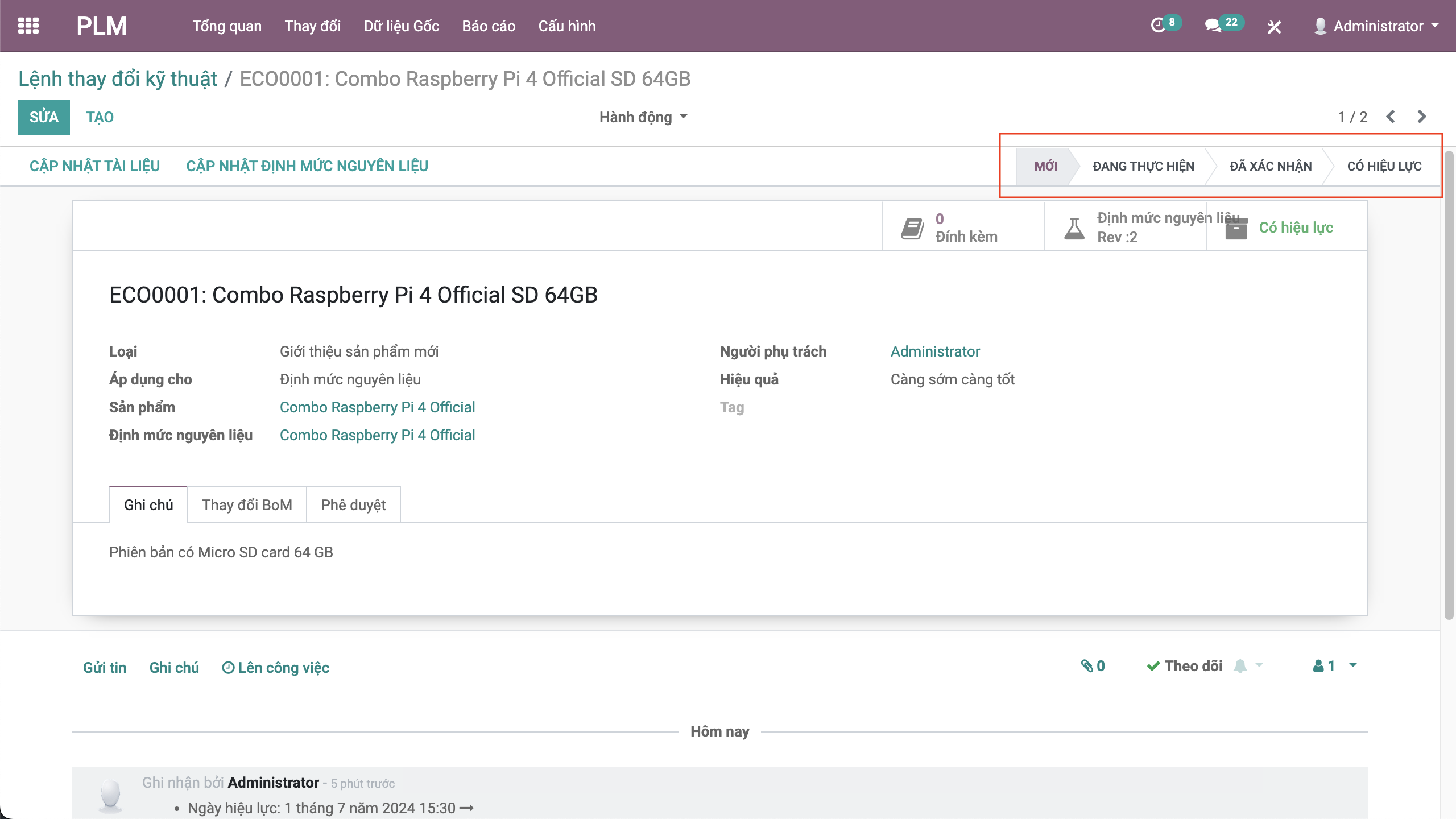Switch to the Thay đổi BoM tab

coord(247,505)
